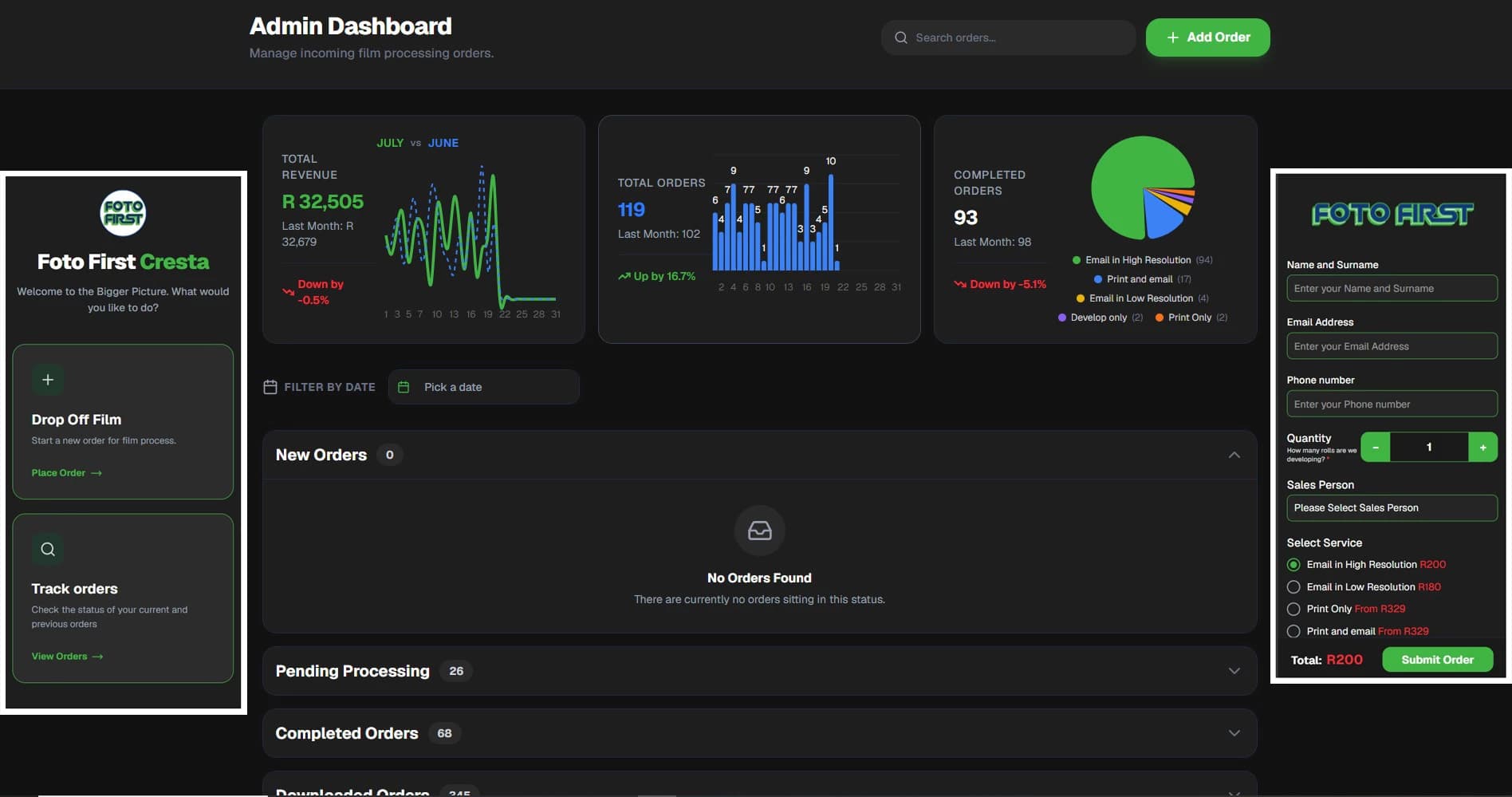Click the Phone number input field

[1392, 404]
